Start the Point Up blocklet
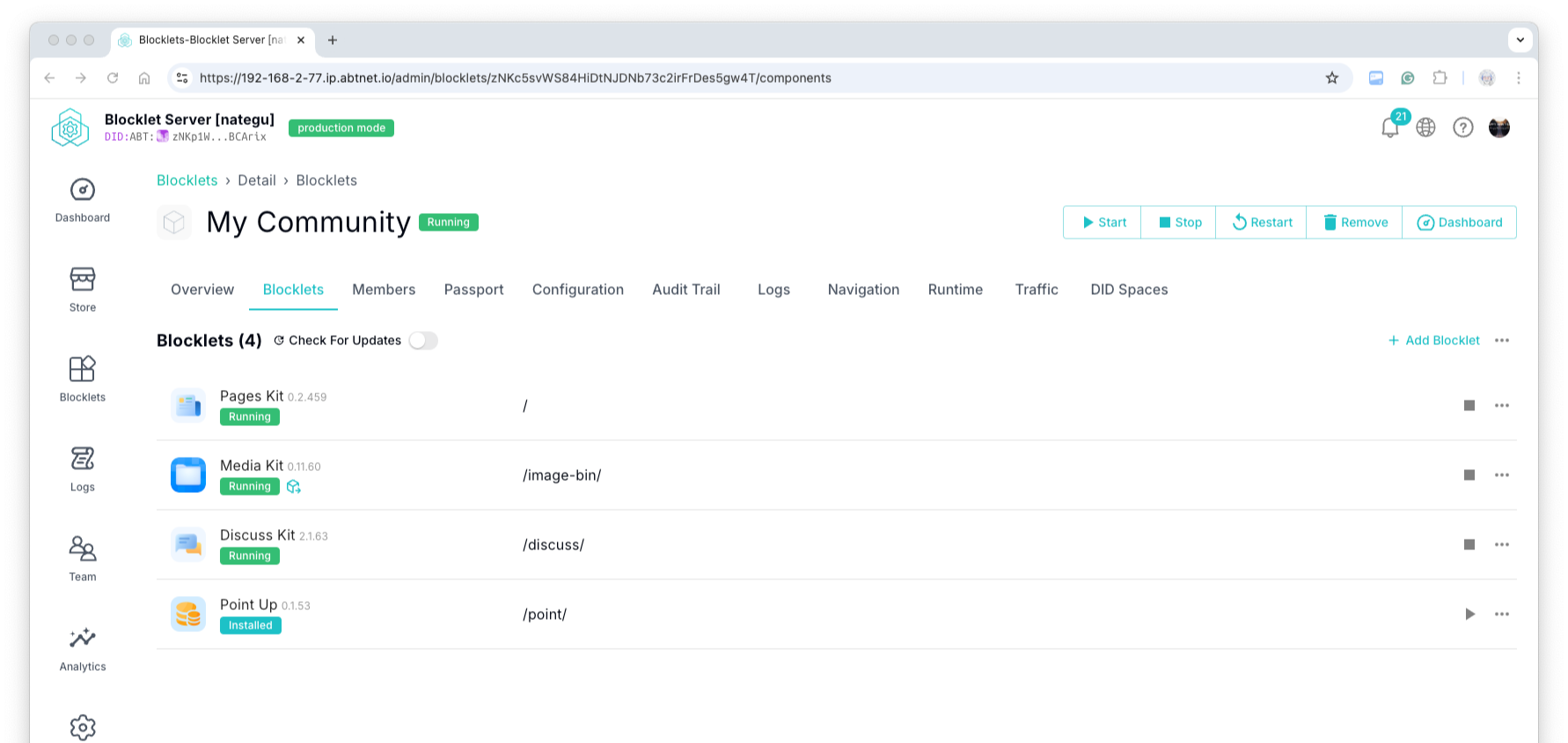 (1469, 614)
